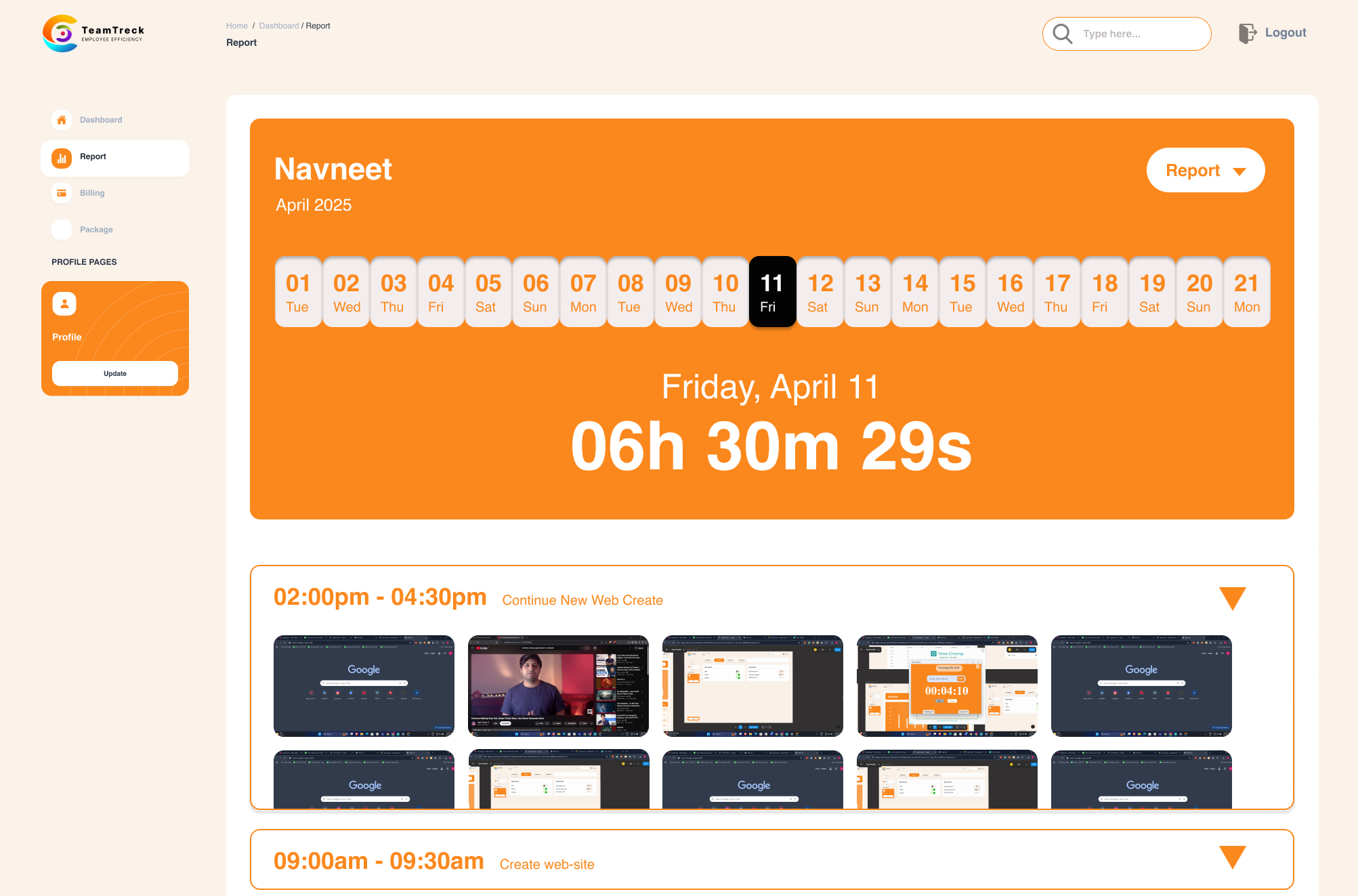Click the search magnifier icon

coord(1063,34)
